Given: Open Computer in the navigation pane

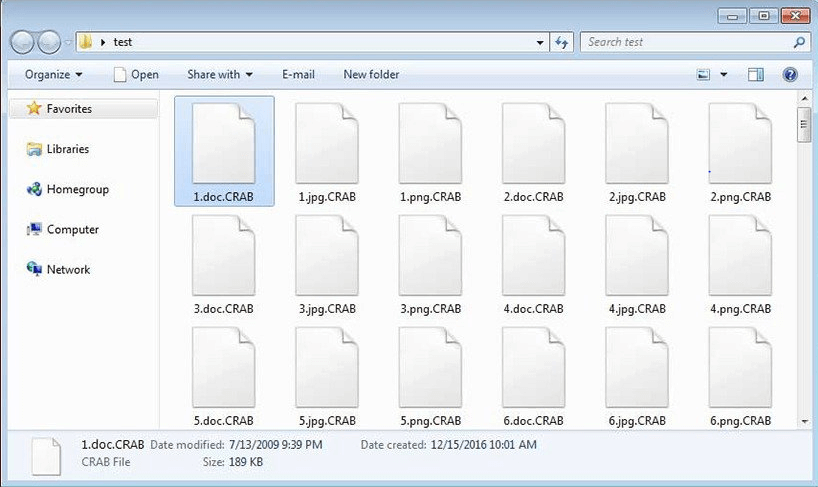Looking at the screenshot, I should 72,229.
